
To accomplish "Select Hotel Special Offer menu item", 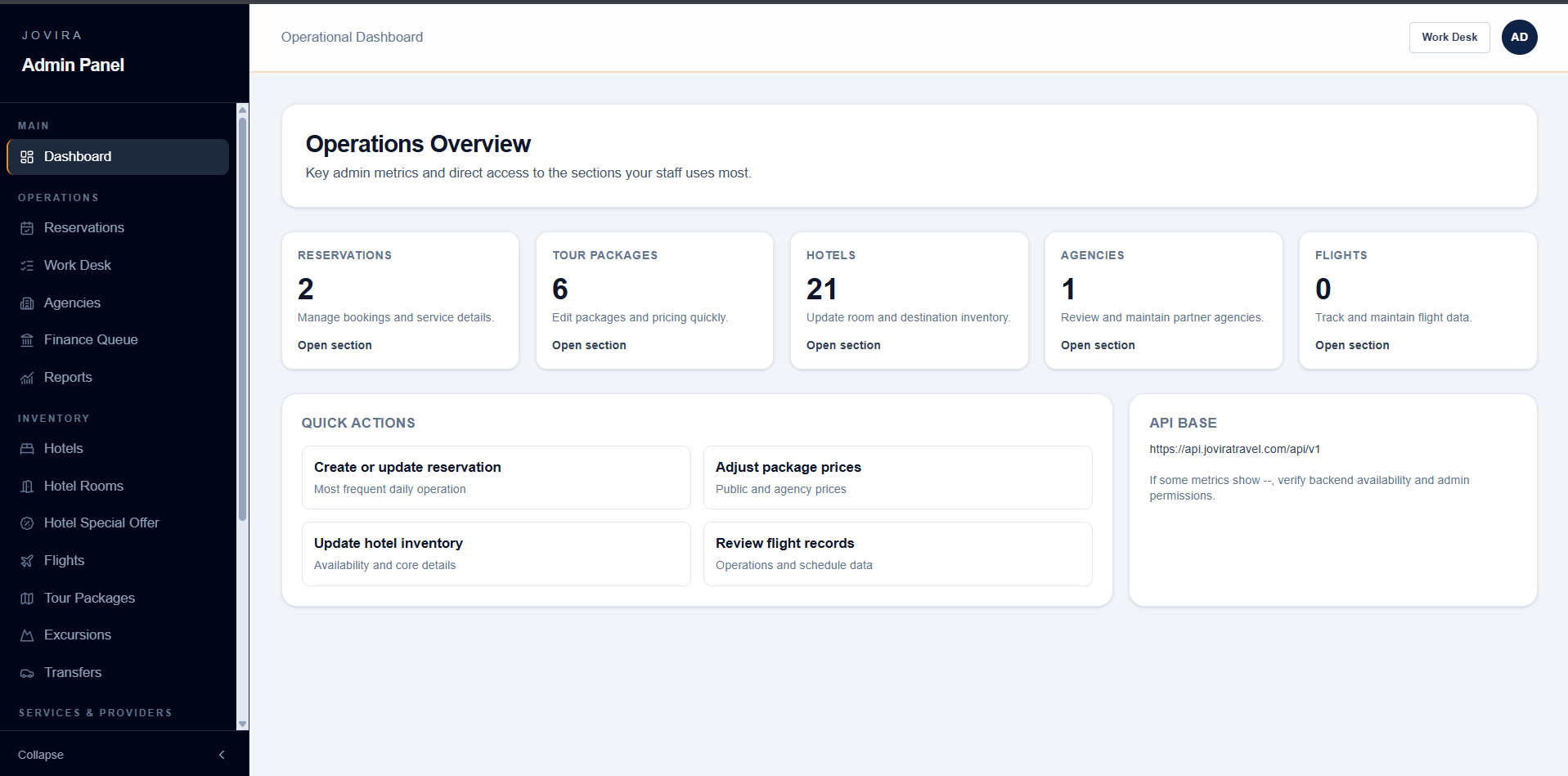I will (118, 523).
